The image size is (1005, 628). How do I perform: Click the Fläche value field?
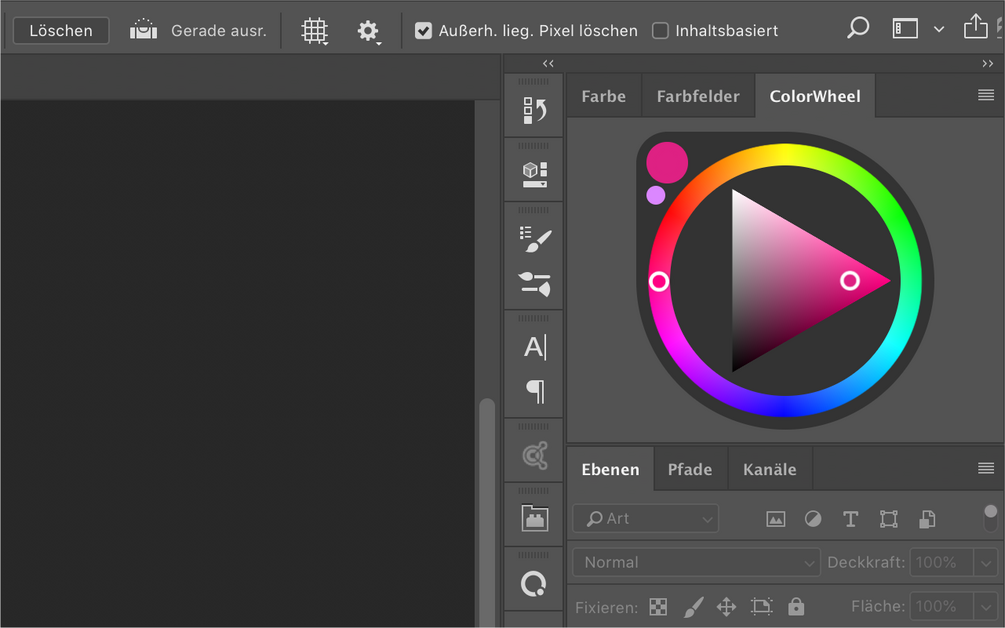(942, 606)
